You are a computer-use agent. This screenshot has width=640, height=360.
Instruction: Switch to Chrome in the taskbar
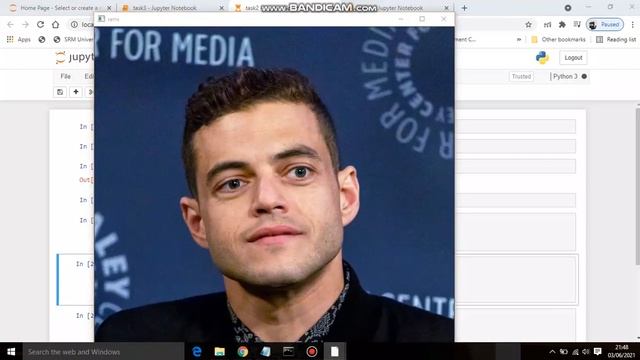coord(242,351)
